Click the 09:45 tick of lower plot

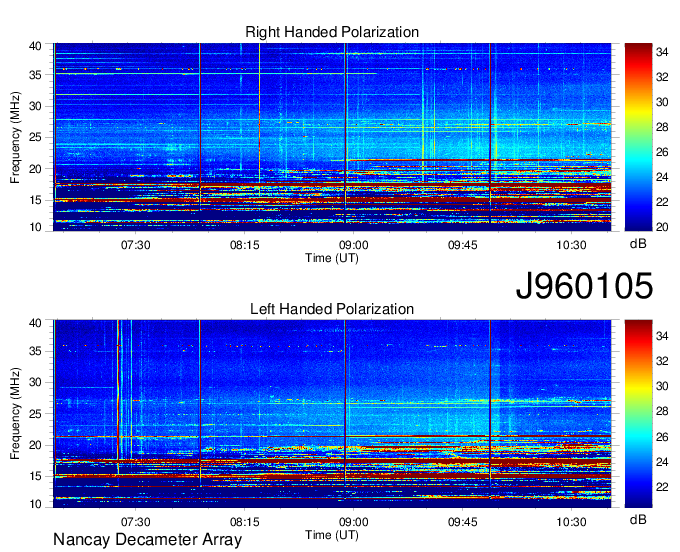coord(462,522)
